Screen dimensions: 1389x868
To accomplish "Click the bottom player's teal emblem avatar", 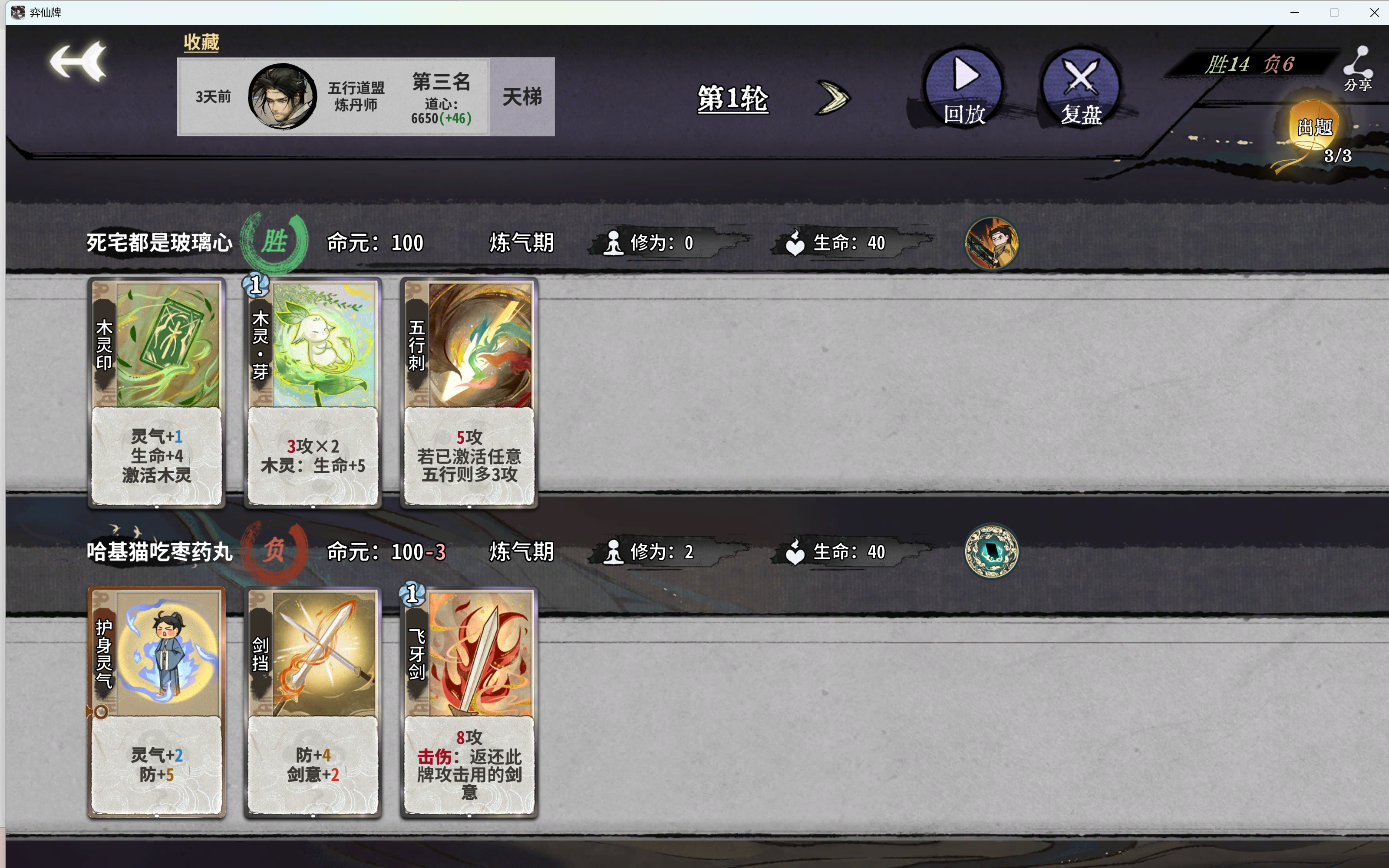I will [x=992, y=551].
